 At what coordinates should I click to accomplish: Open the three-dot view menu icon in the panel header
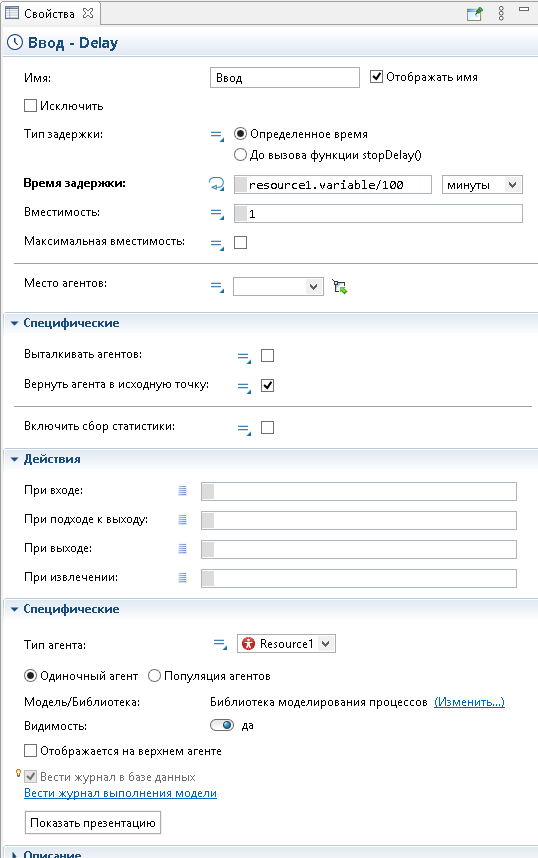click(x=501, y=14)
